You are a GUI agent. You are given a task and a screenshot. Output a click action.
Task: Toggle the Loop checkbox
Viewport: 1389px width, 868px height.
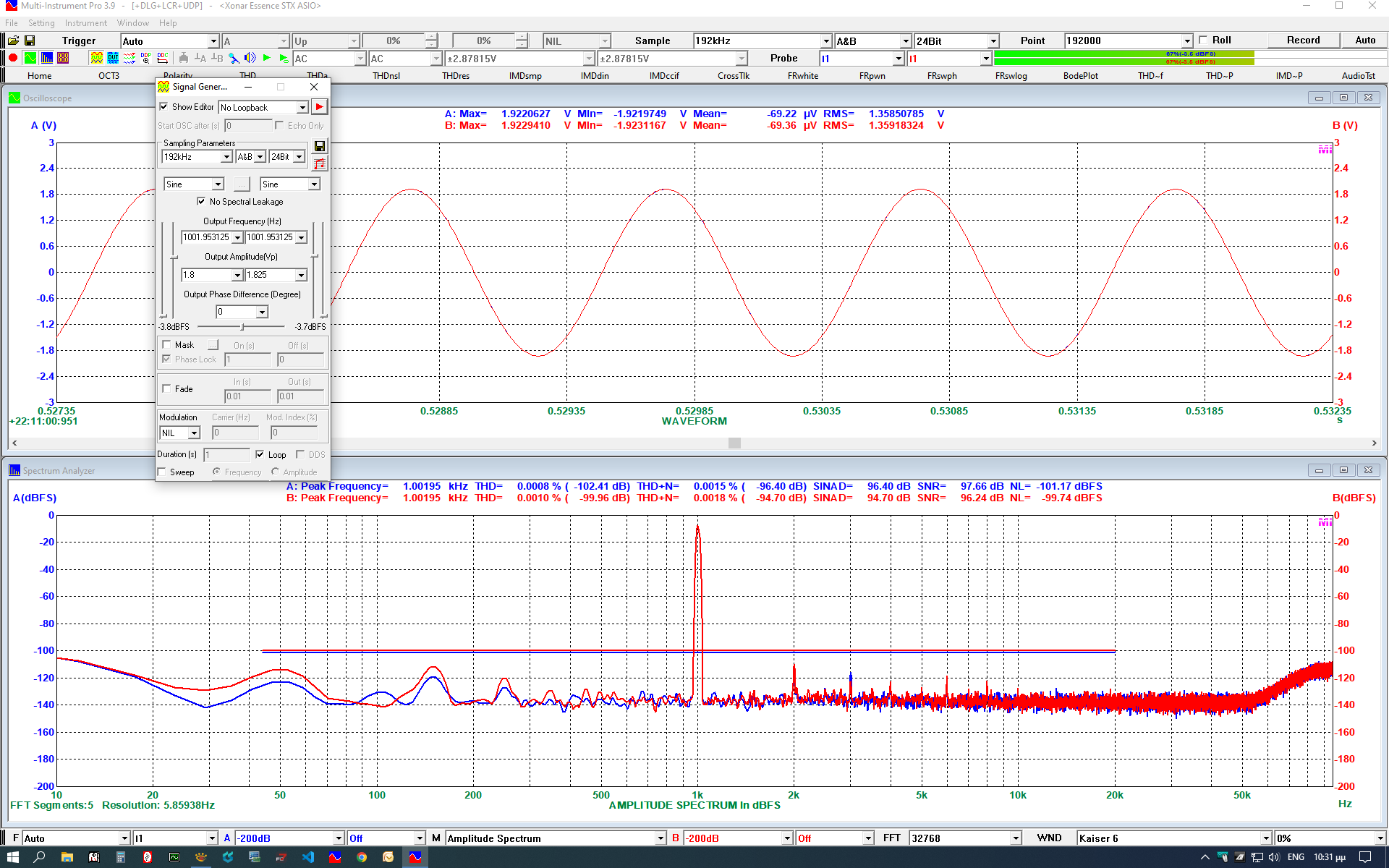click(260, 455)
